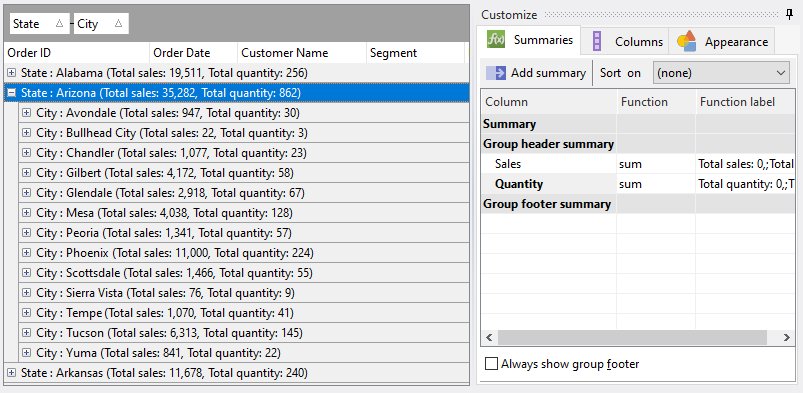Click the Column header in summaries grid
This screenshot has width=803, height=393.
click(x=549, y=102)
